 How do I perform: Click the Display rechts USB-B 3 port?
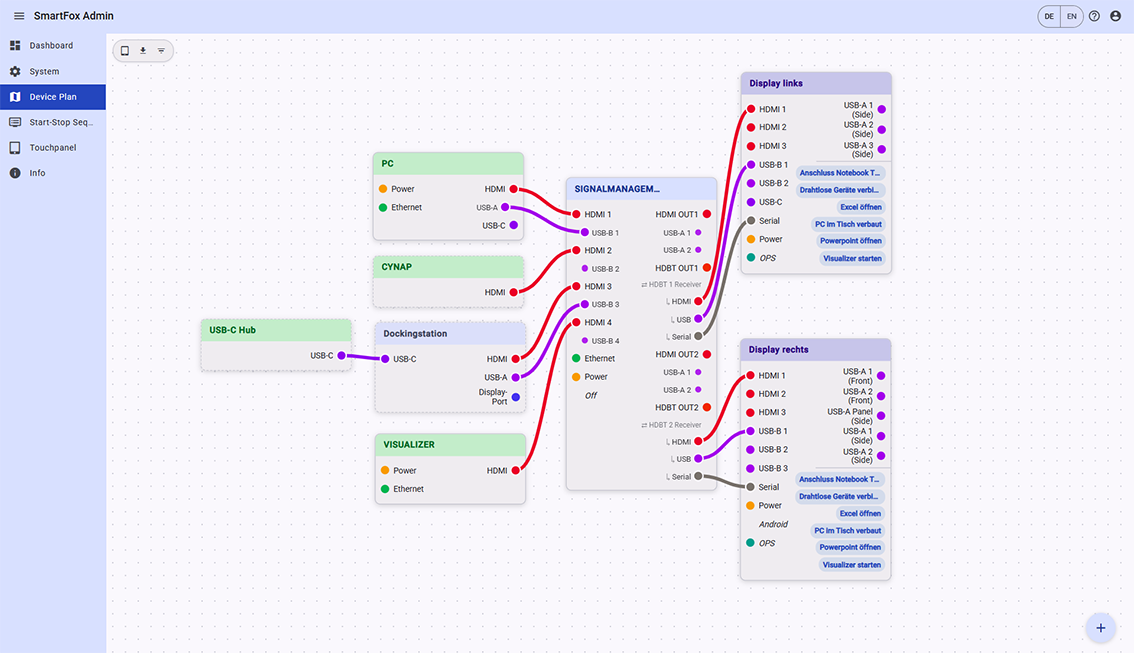tap(751, 469)
